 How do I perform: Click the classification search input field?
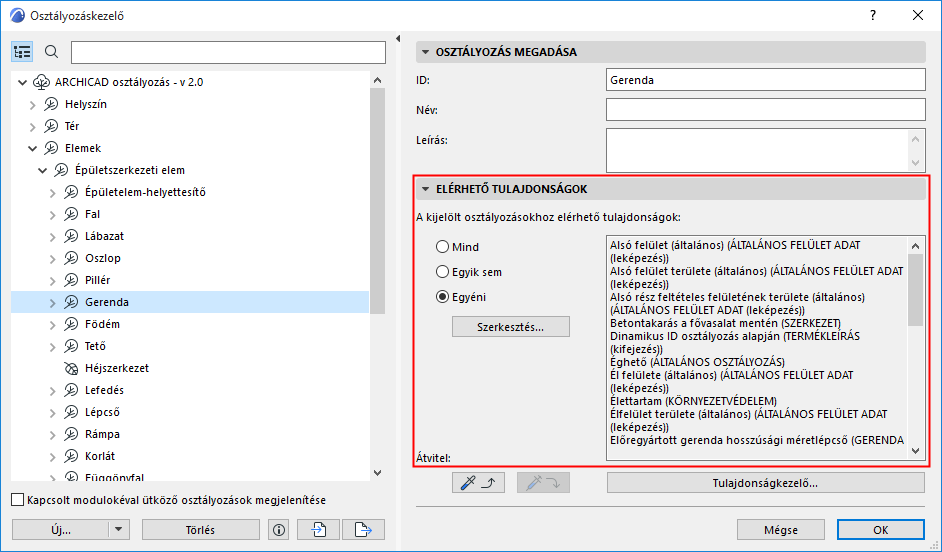coord(228,52)
